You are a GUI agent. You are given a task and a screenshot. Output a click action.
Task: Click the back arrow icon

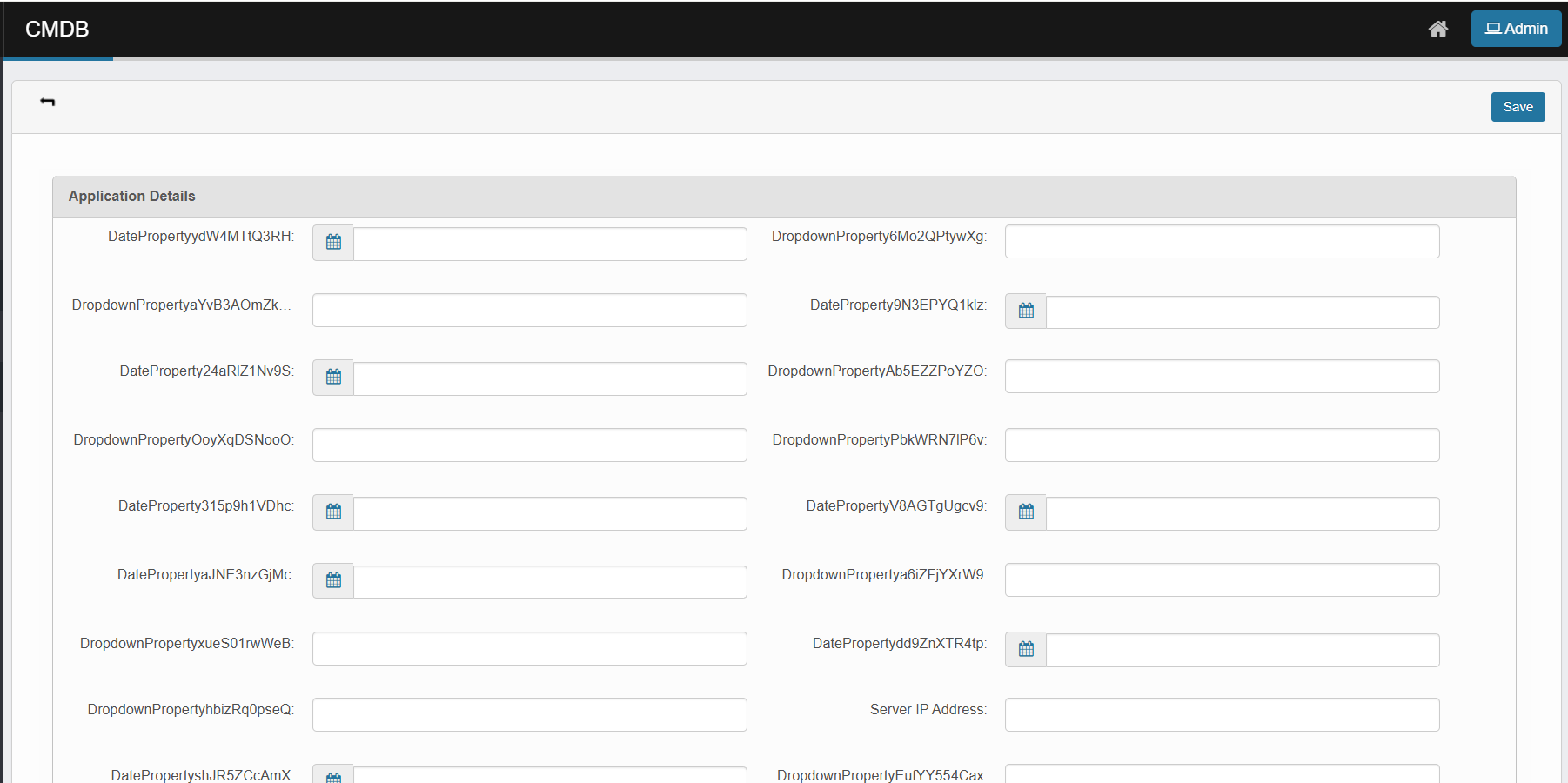click(x=48, y=103)
